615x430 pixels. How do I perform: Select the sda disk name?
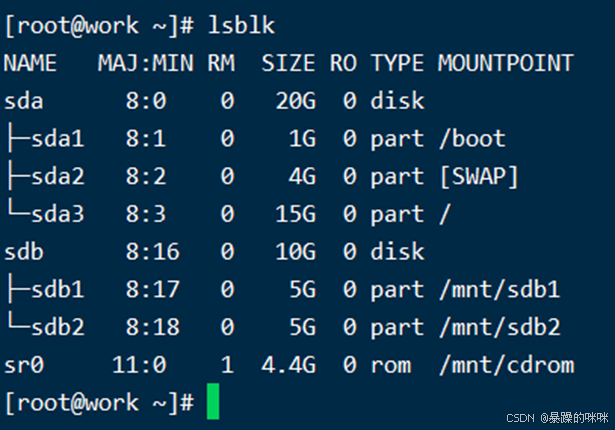(x=24, y=101)
